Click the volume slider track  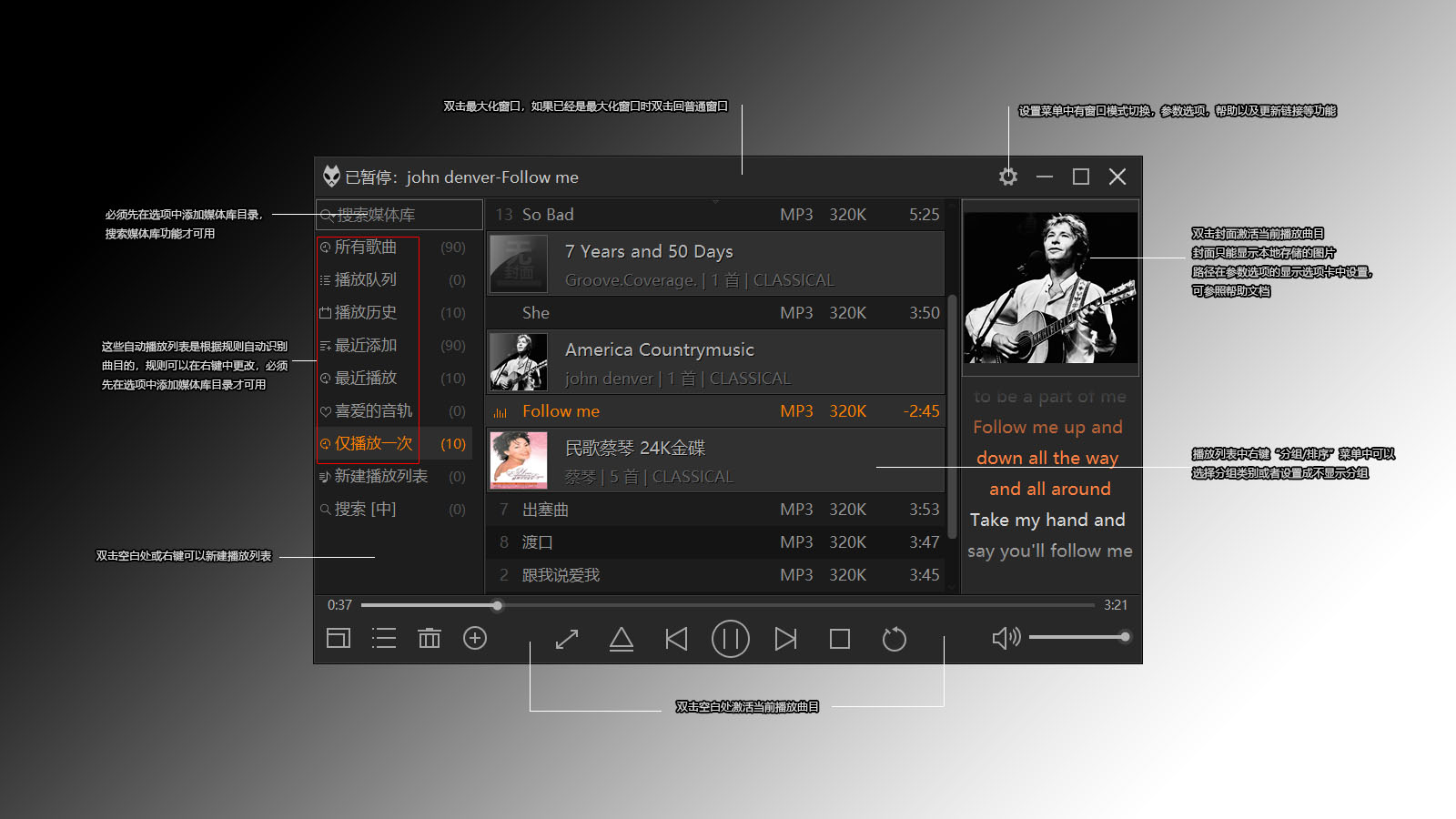[x=1079, y=637]
